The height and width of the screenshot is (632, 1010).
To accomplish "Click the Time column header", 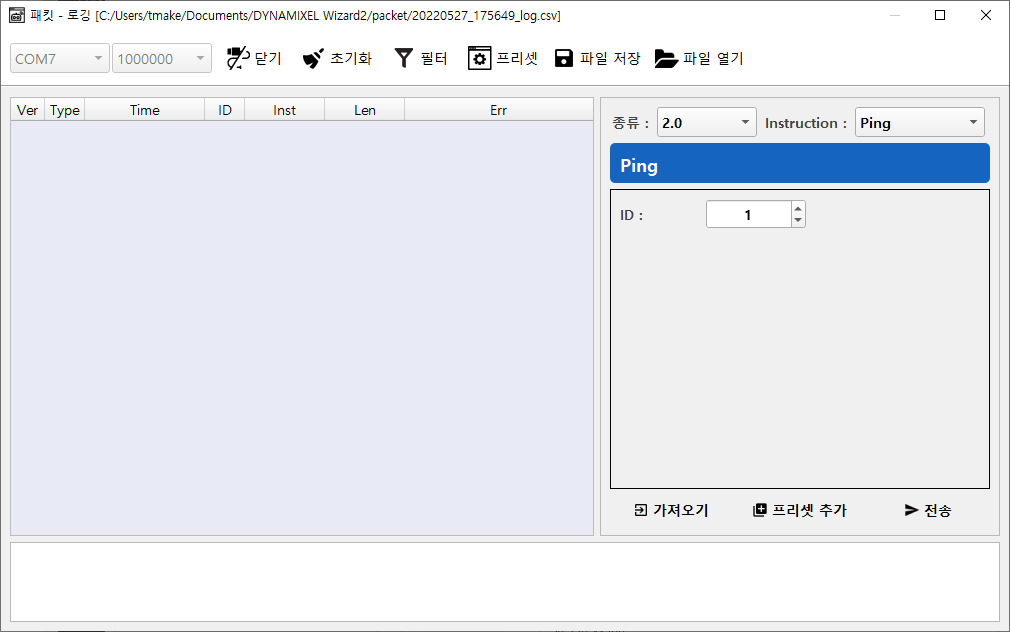I will pos(145,110).
